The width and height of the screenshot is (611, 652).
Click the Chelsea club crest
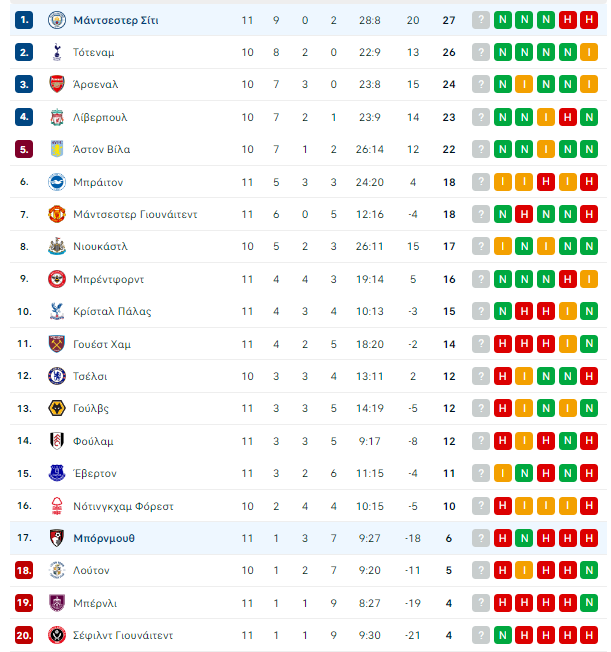point(57,376)
